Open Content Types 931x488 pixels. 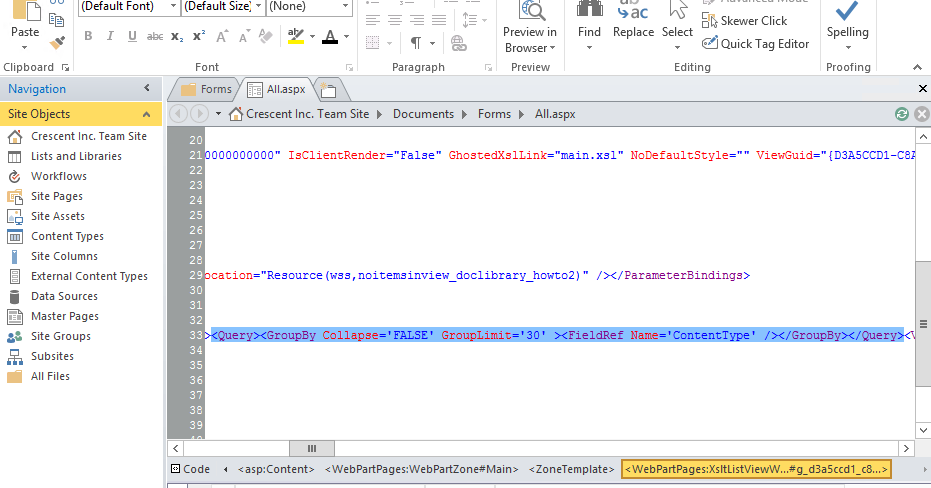click(x=55, y=236)
